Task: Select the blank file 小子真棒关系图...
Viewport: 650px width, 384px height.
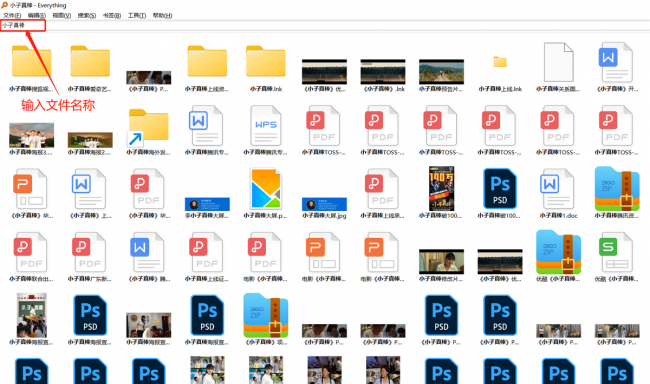Action: [x=558, y=62]
